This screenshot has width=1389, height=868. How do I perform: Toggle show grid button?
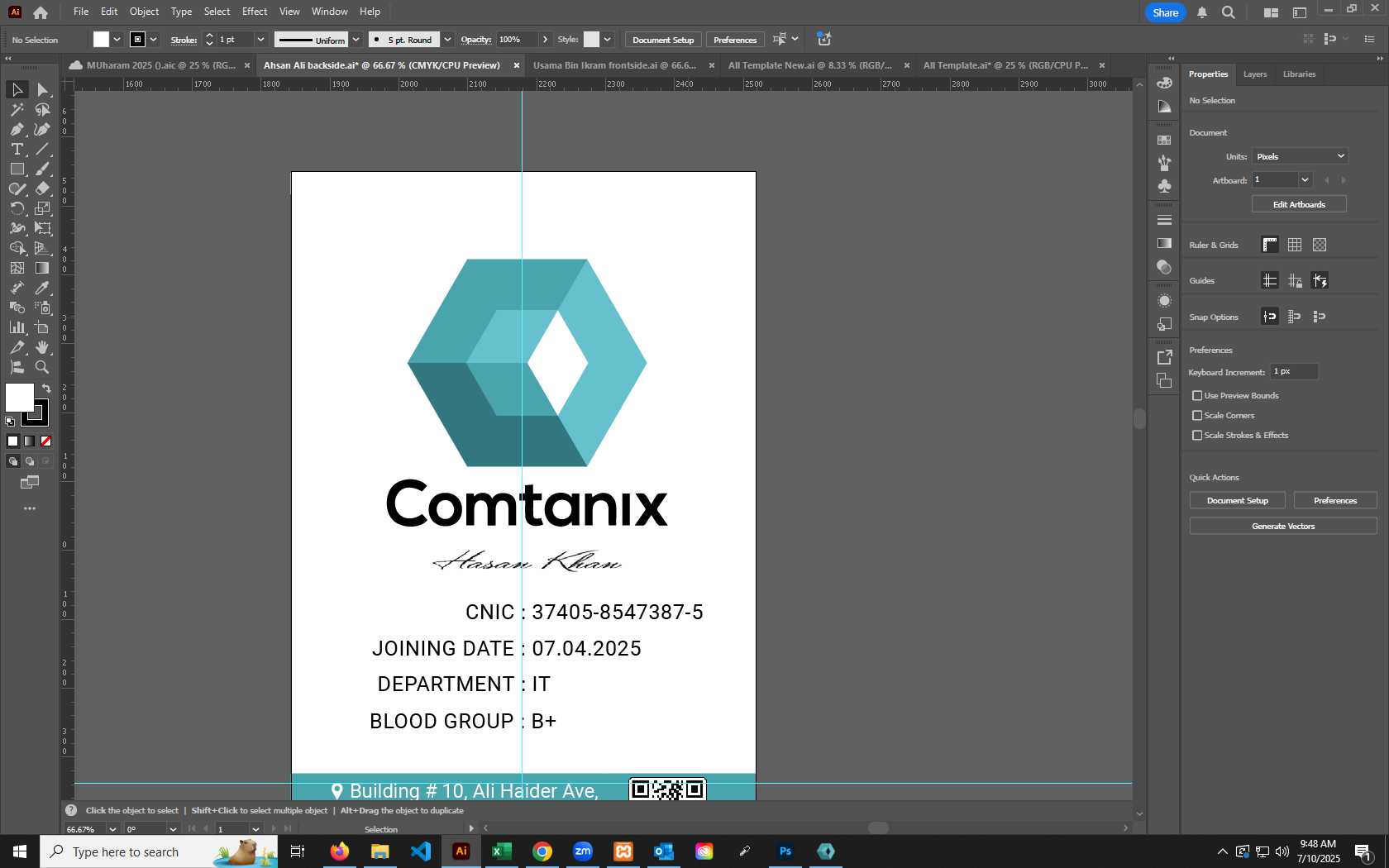pos(1295,245)
